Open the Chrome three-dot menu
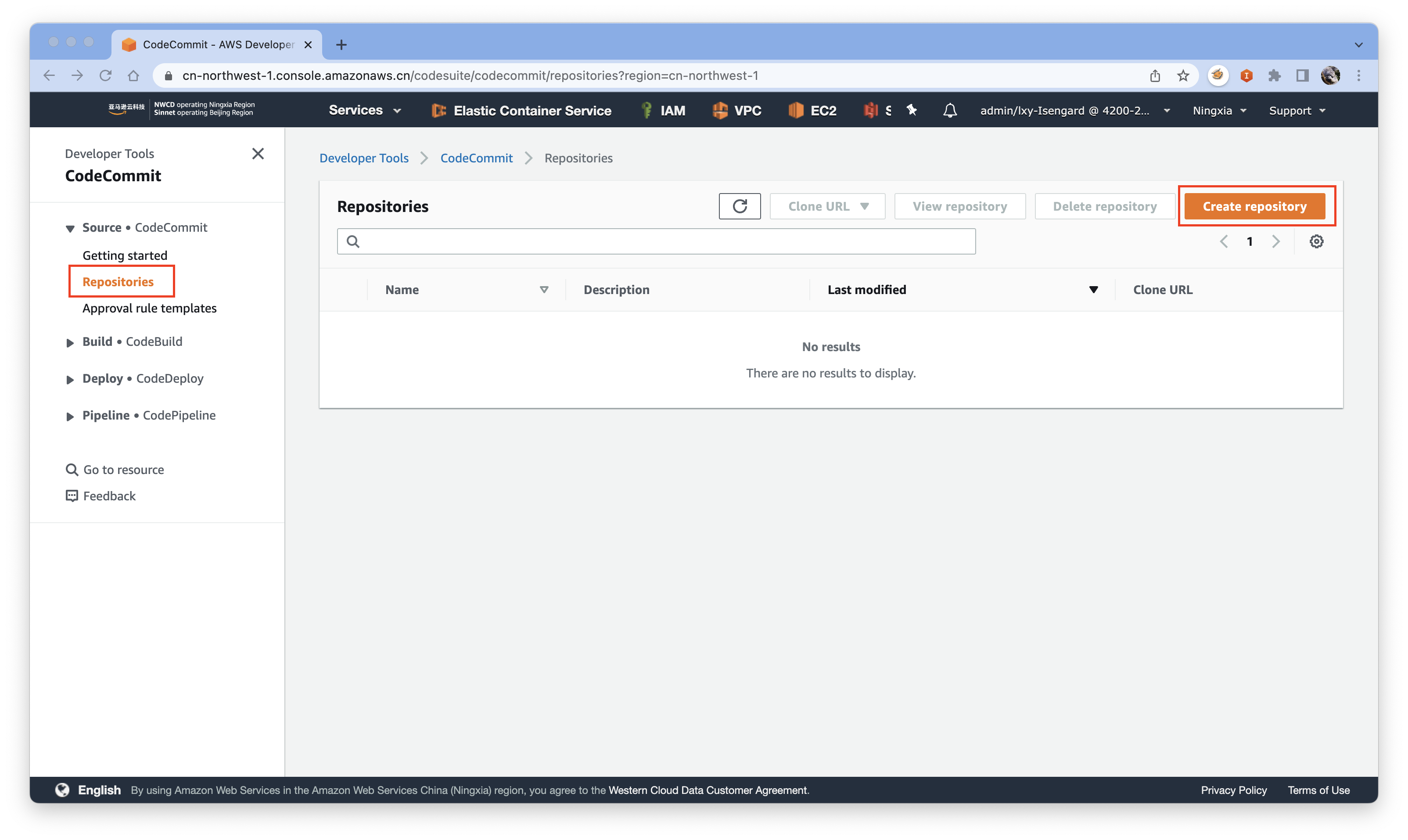This screenshot has width=1408, height=840. click(x=1358, y=75)
